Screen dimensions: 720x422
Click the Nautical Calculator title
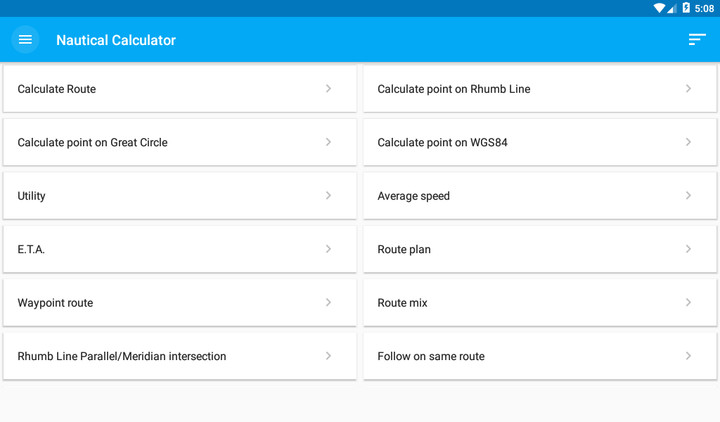click(116, 40)
